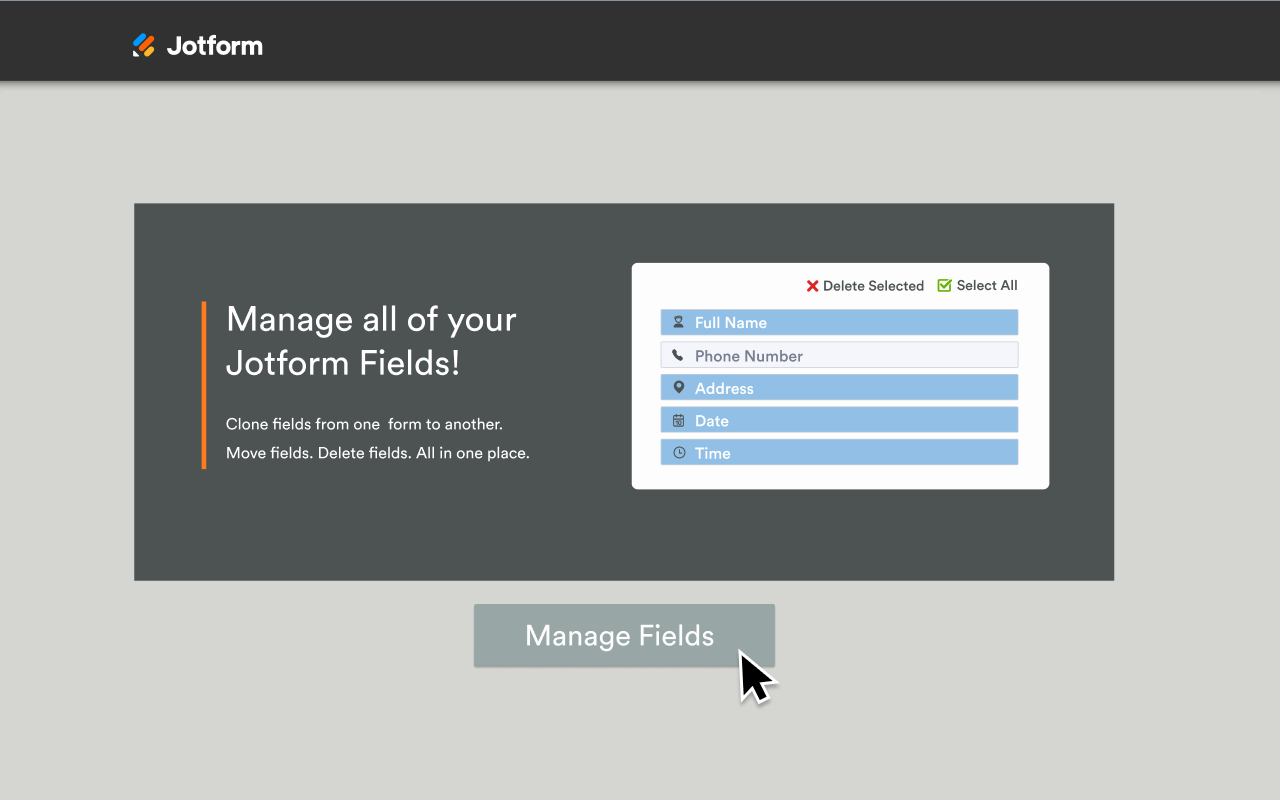This screenshot has width=1280, height=800.
Task: Click the clock icon on Time field
Action: pyautogui.click(x=679, y=452)
